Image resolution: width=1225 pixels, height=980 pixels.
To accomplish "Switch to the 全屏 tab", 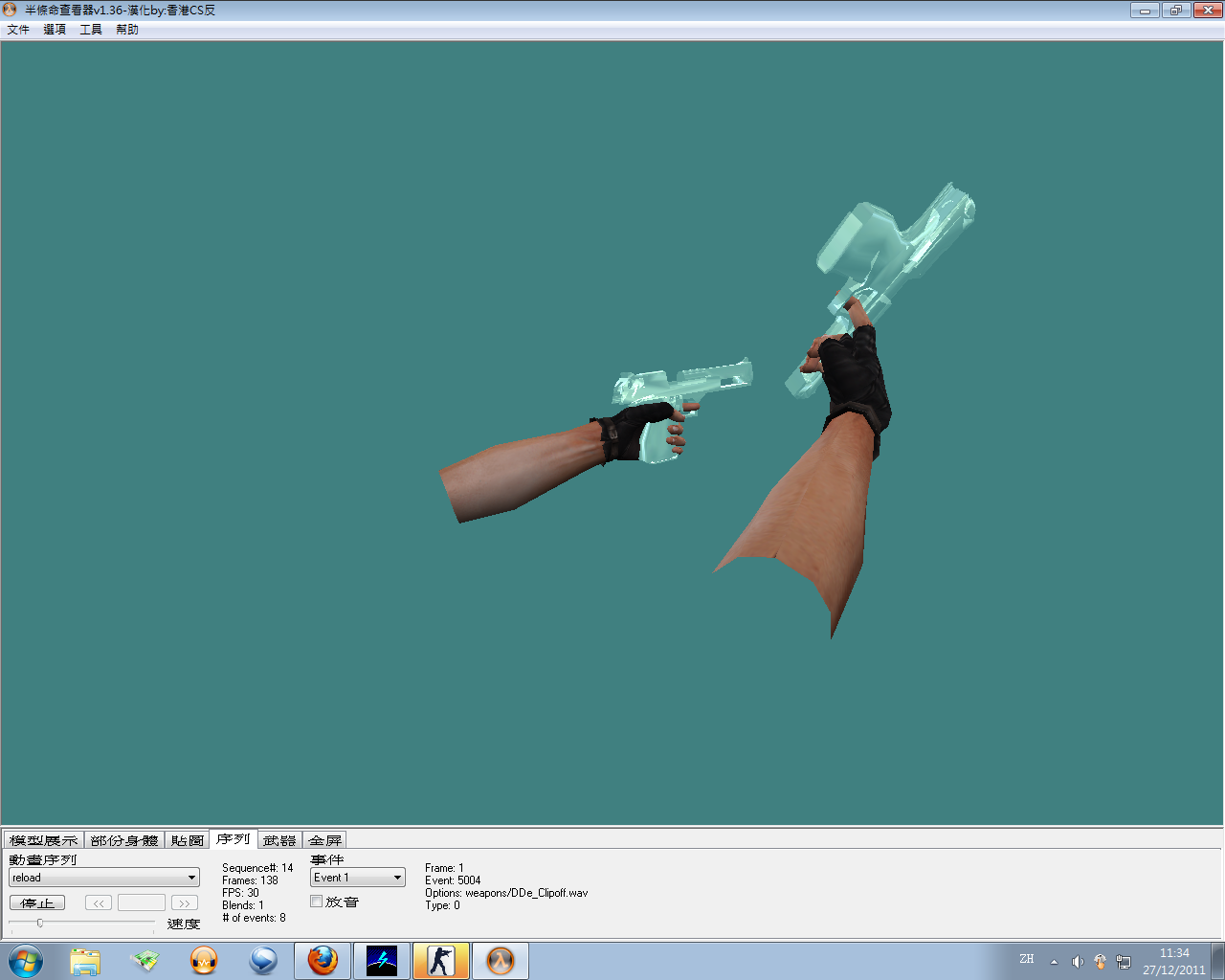I will pos(325,840).
